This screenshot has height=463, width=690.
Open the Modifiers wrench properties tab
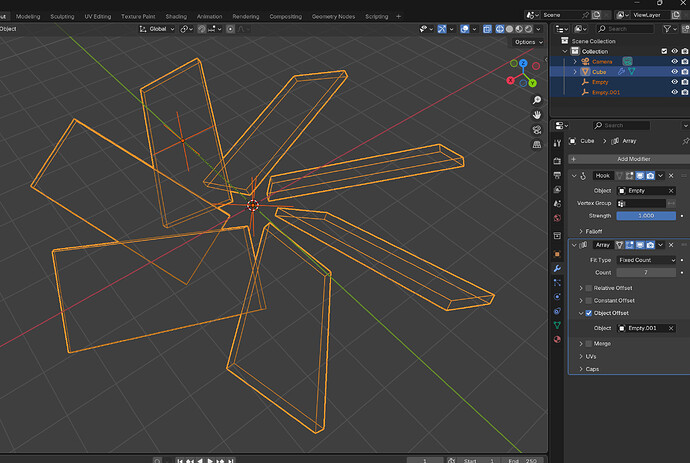point(557,268)
